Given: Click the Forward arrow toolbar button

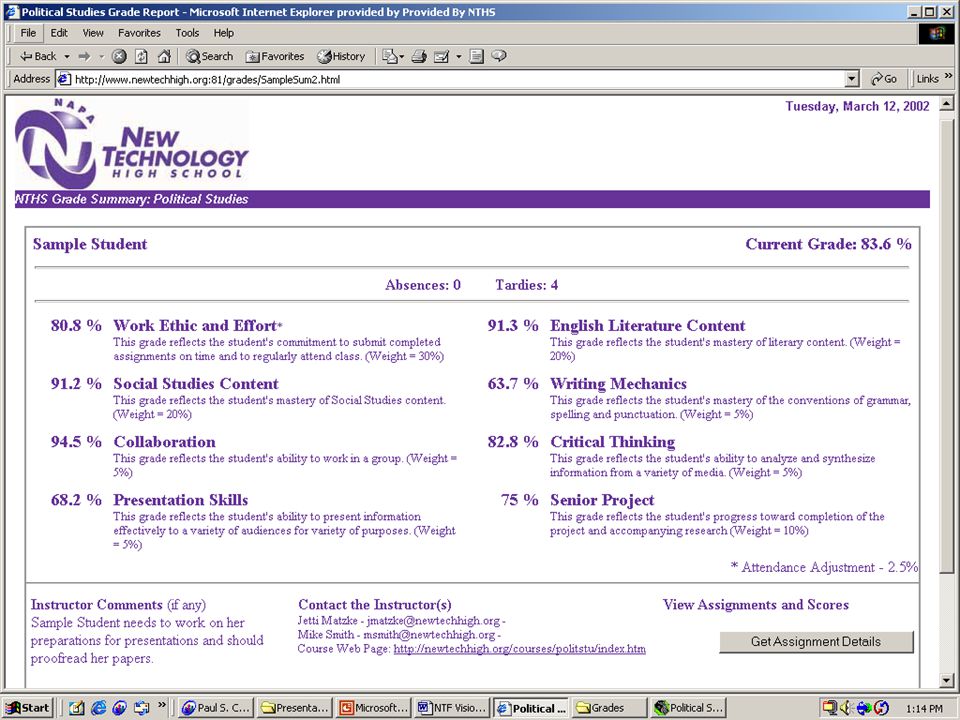Looking at the screenshot, I should (84, 56).
